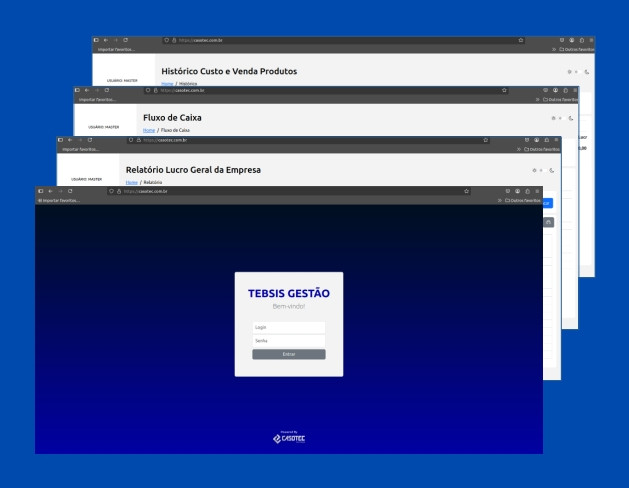Toggle dark mode moon icon on Histórico page
The width and height of the screenshot is (629, 488).
588,72
